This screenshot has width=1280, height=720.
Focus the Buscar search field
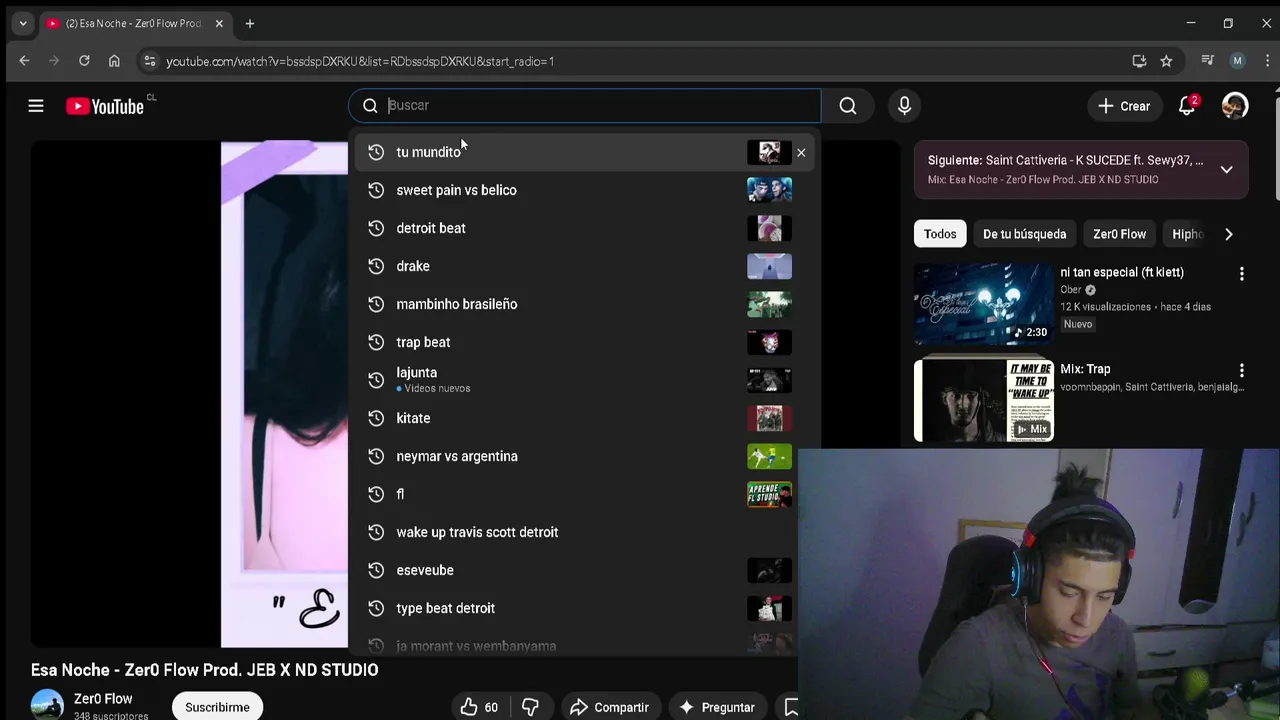[585, 105]
